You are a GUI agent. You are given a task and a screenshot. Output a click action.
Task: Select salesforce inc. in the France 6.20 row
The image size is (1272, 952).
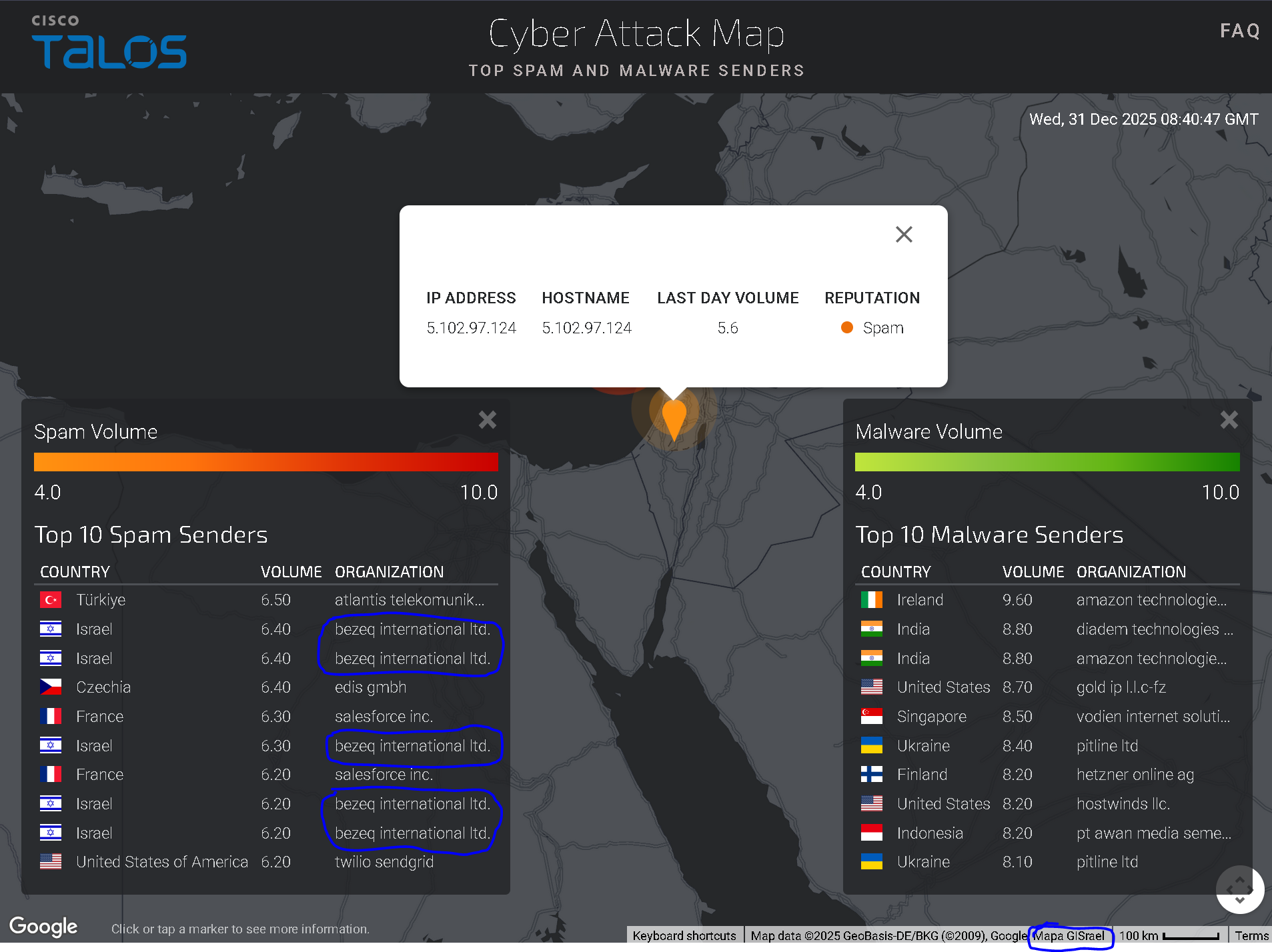tap(384, 775)
